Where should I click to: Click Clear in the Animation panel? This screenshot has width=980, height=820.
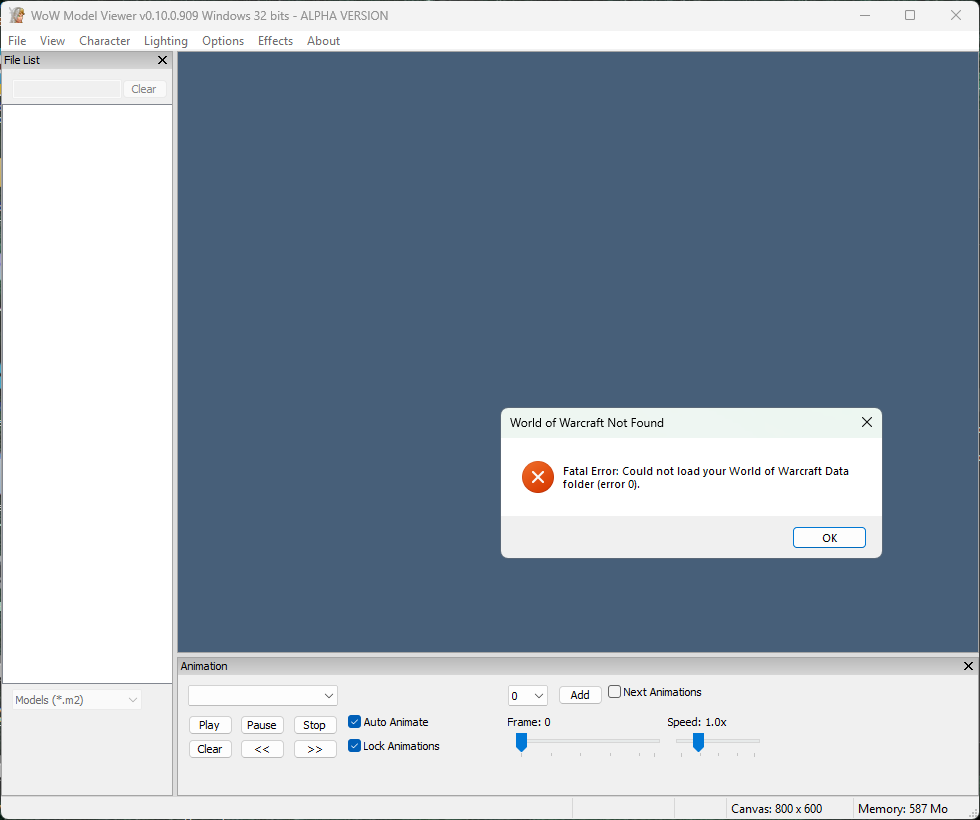tap(210, 749)
